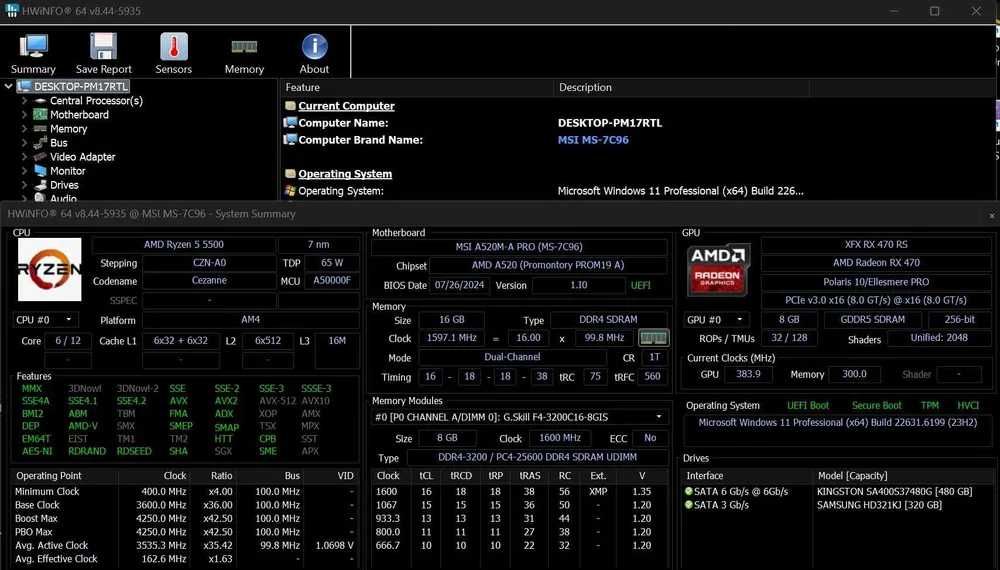Click the Monitor tree icon

41,171
